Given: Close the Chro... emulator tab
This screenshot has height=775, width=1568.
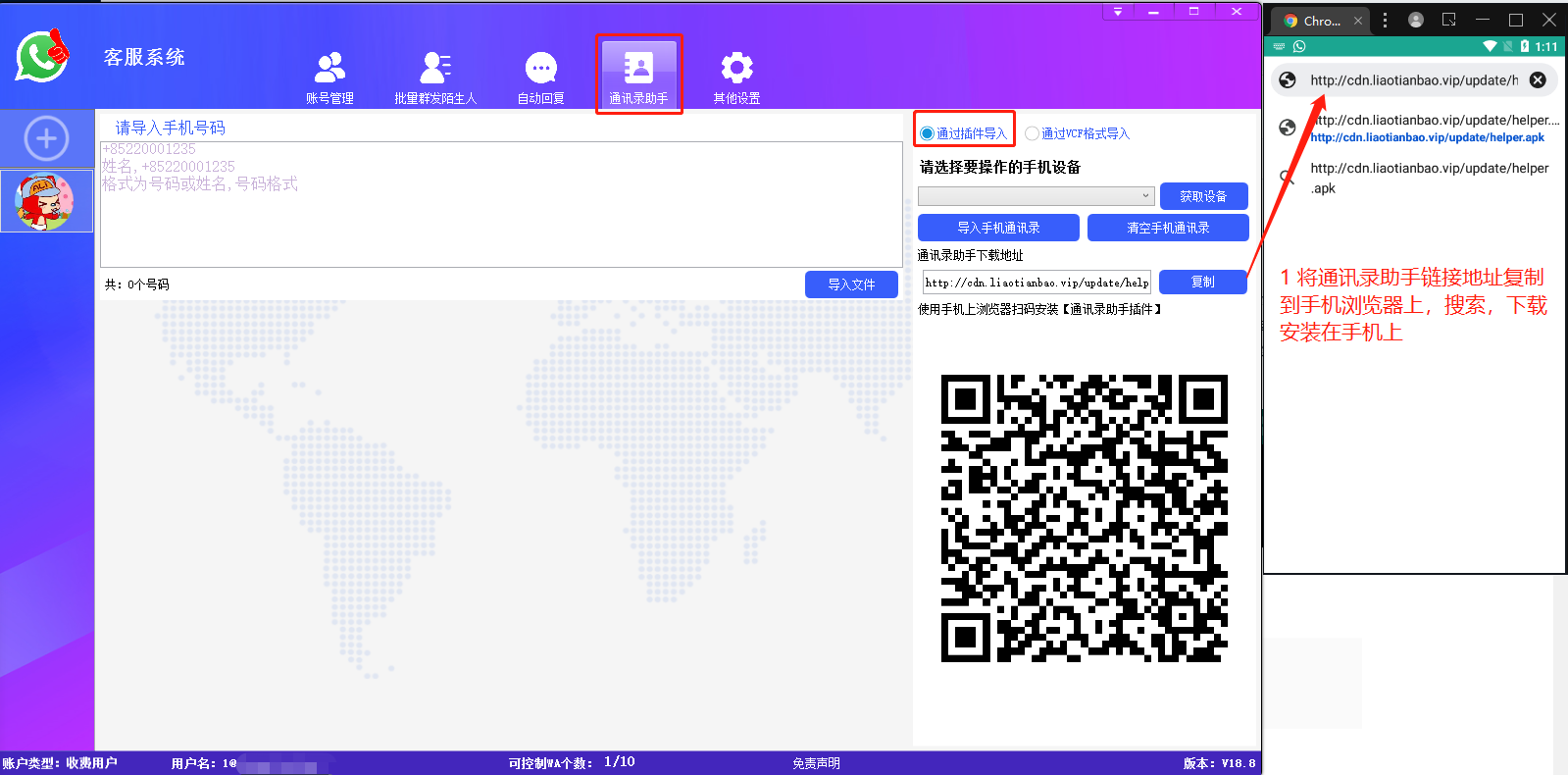Looking at the screenshot, I should pos(1358,21).
